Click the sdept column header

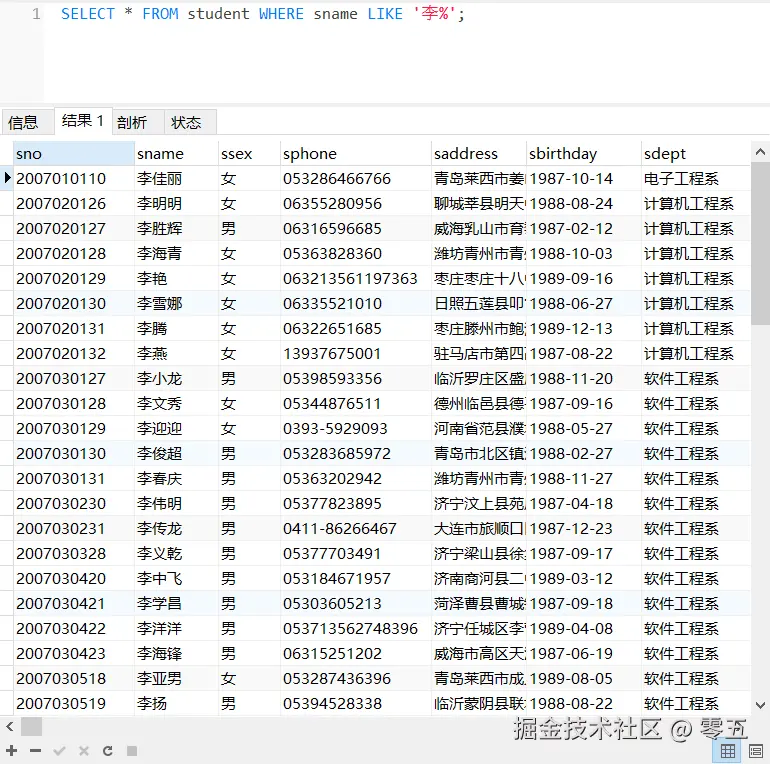[696, 154]
